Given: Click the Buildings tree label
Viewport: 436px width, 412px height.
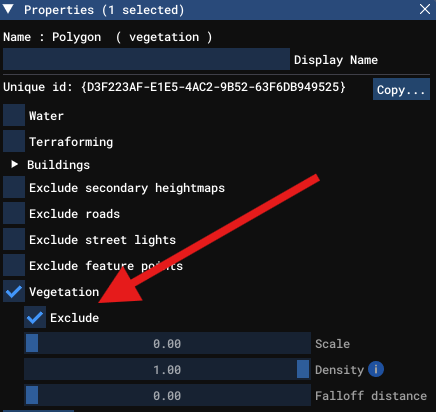Looking at the screenshot, I should click(x=59, y=165).
